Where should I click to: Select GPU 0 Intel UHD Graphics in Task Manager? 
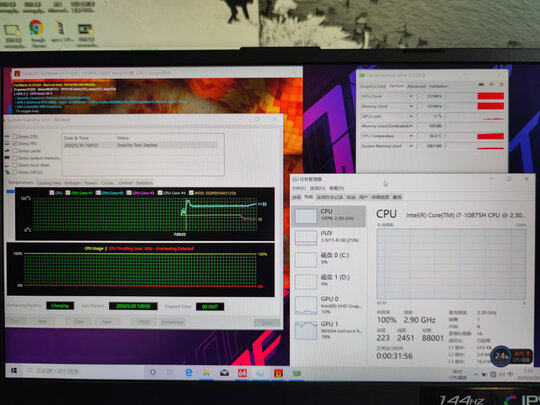[x=328, y=305]
